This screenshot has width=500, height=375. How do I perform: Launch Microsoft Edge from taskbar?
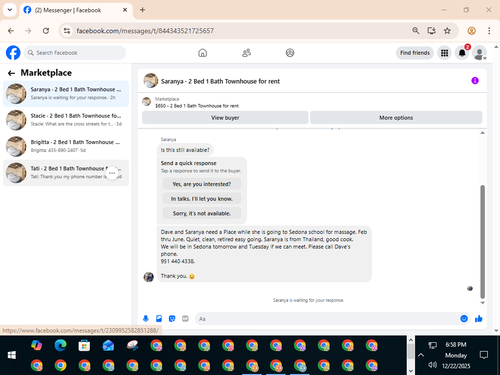click(x=60, y=345)
